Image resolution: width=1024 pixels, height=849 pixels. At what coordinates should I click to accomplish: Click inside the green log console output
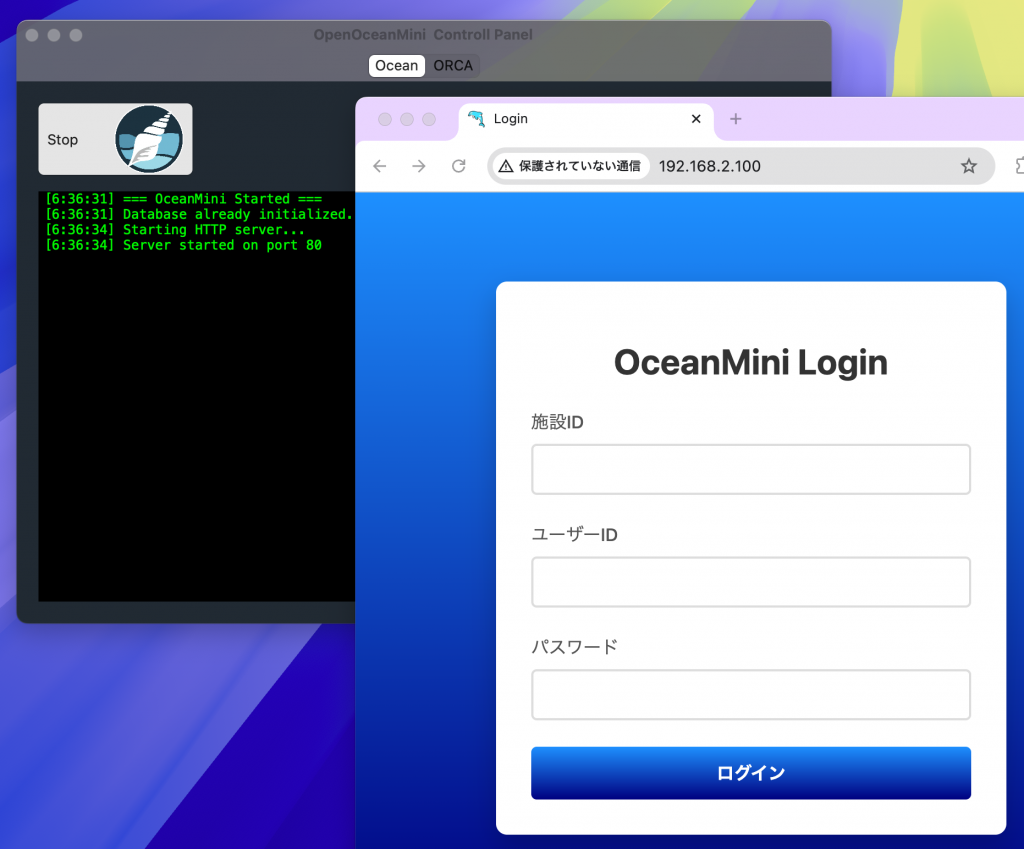click(x=196, y=400)
